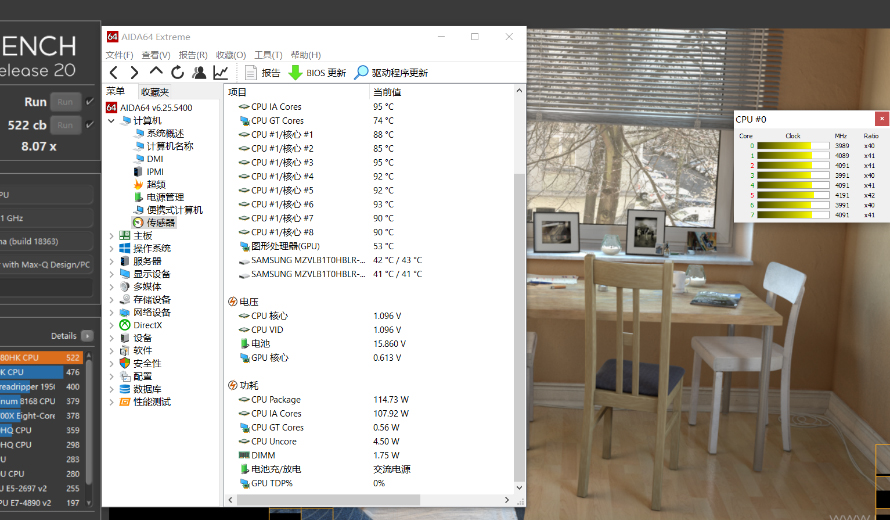Viewport: 890px width, 520px height.
Task: Expand the 显示设备 tree node
Action: [x=111, y=274]
